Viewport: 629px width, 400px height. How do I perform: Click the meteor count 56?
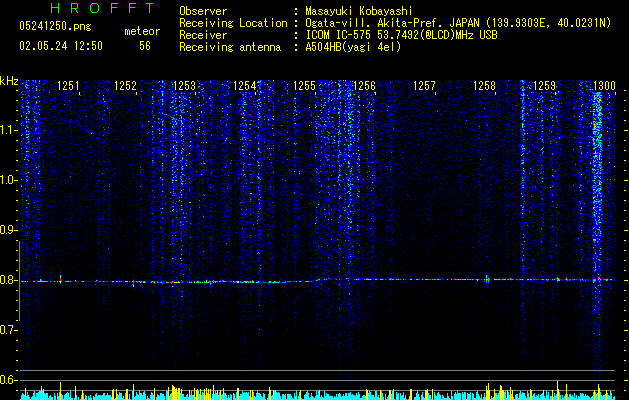145,46
